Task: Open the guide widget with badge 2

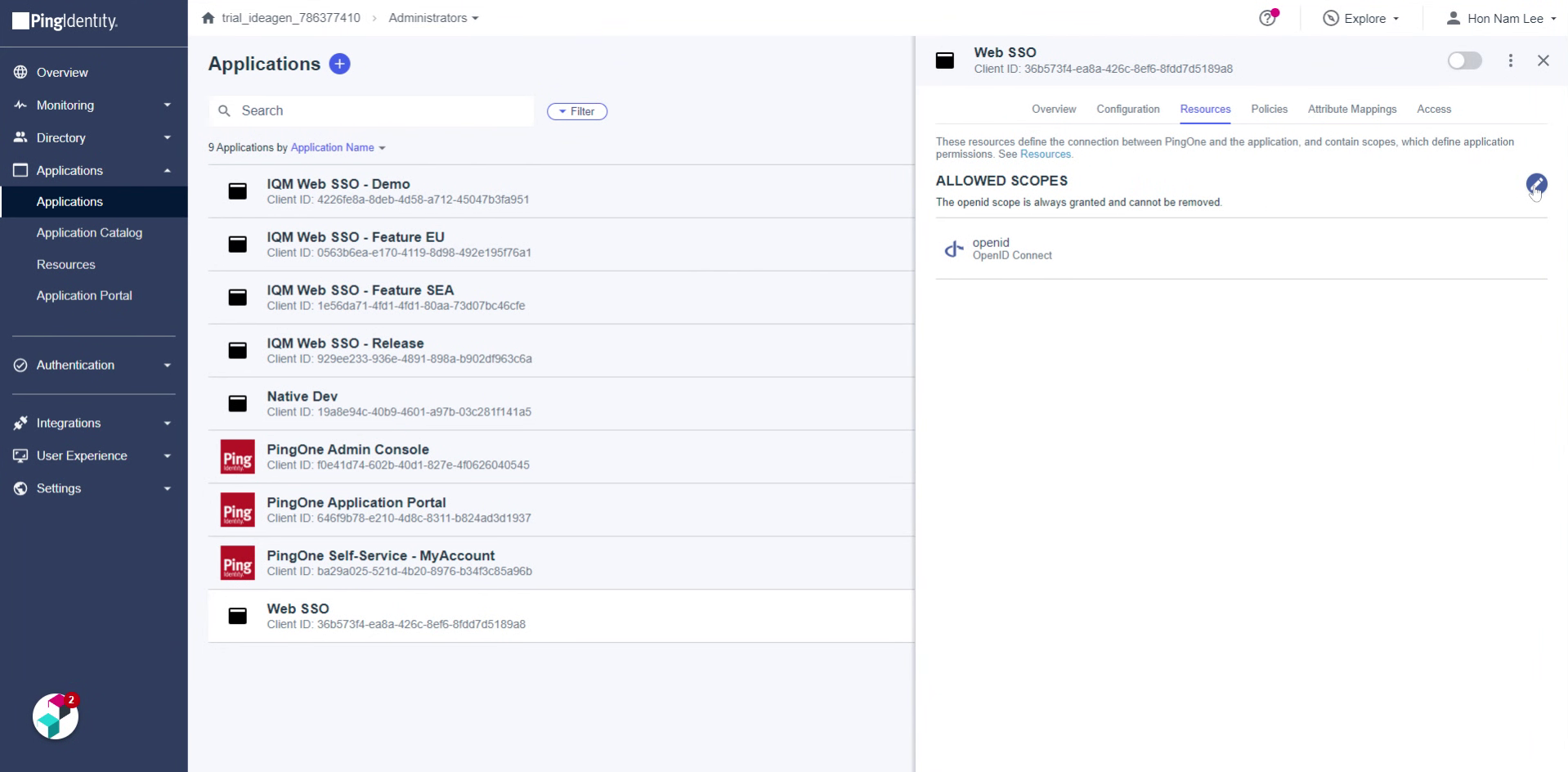Action: click(x=56, y=717)
